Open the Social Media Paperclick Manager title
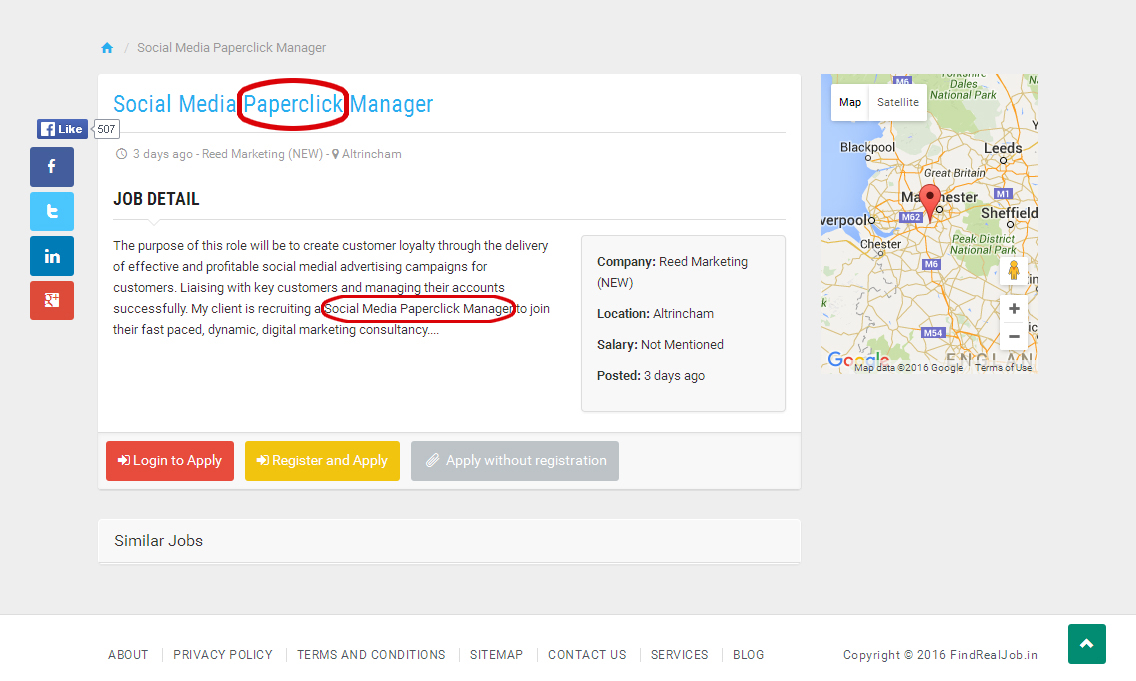Screen dimensions: 1136x681 coord(273,104)
